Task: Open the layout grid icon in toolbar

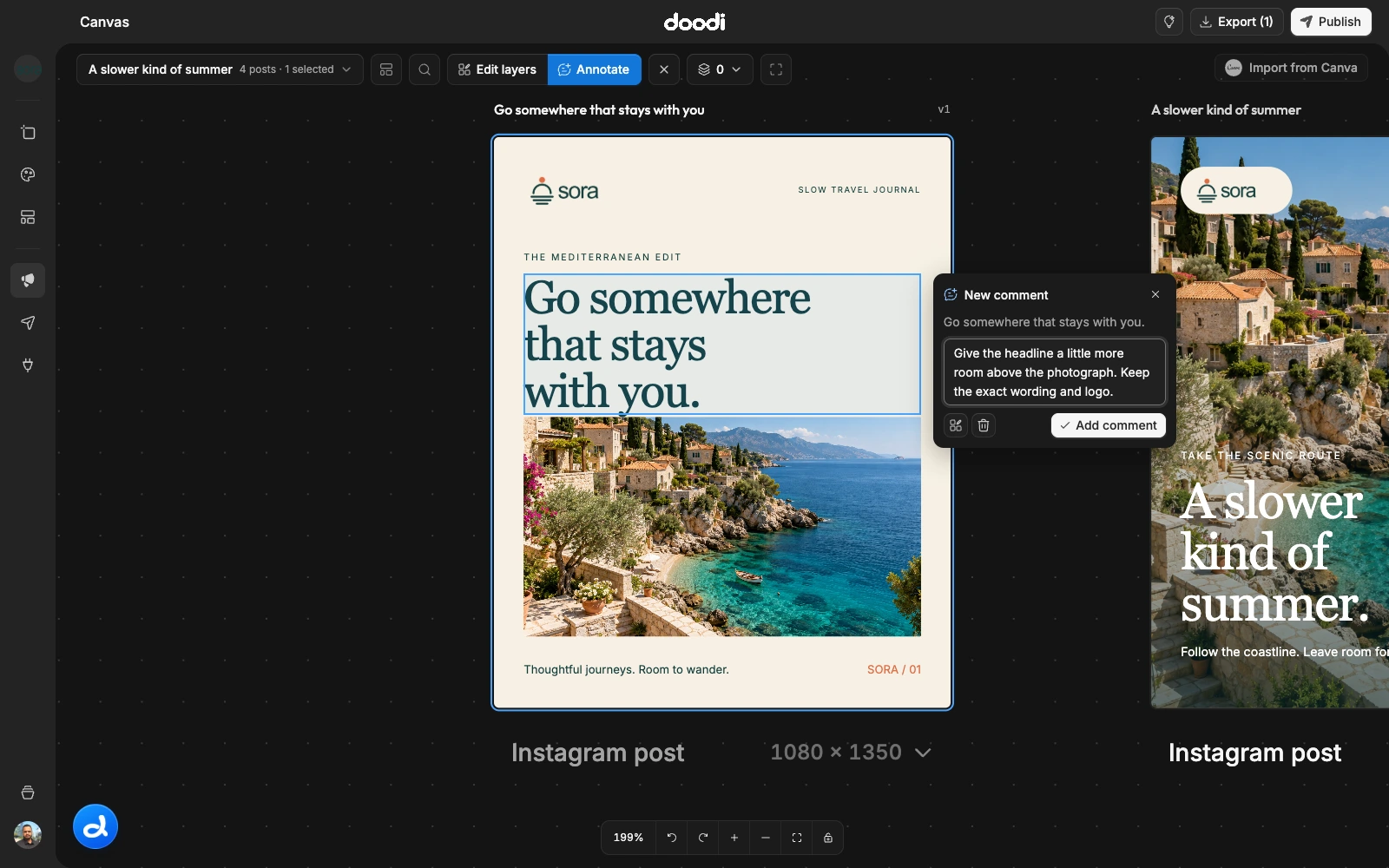Action: 386,69
